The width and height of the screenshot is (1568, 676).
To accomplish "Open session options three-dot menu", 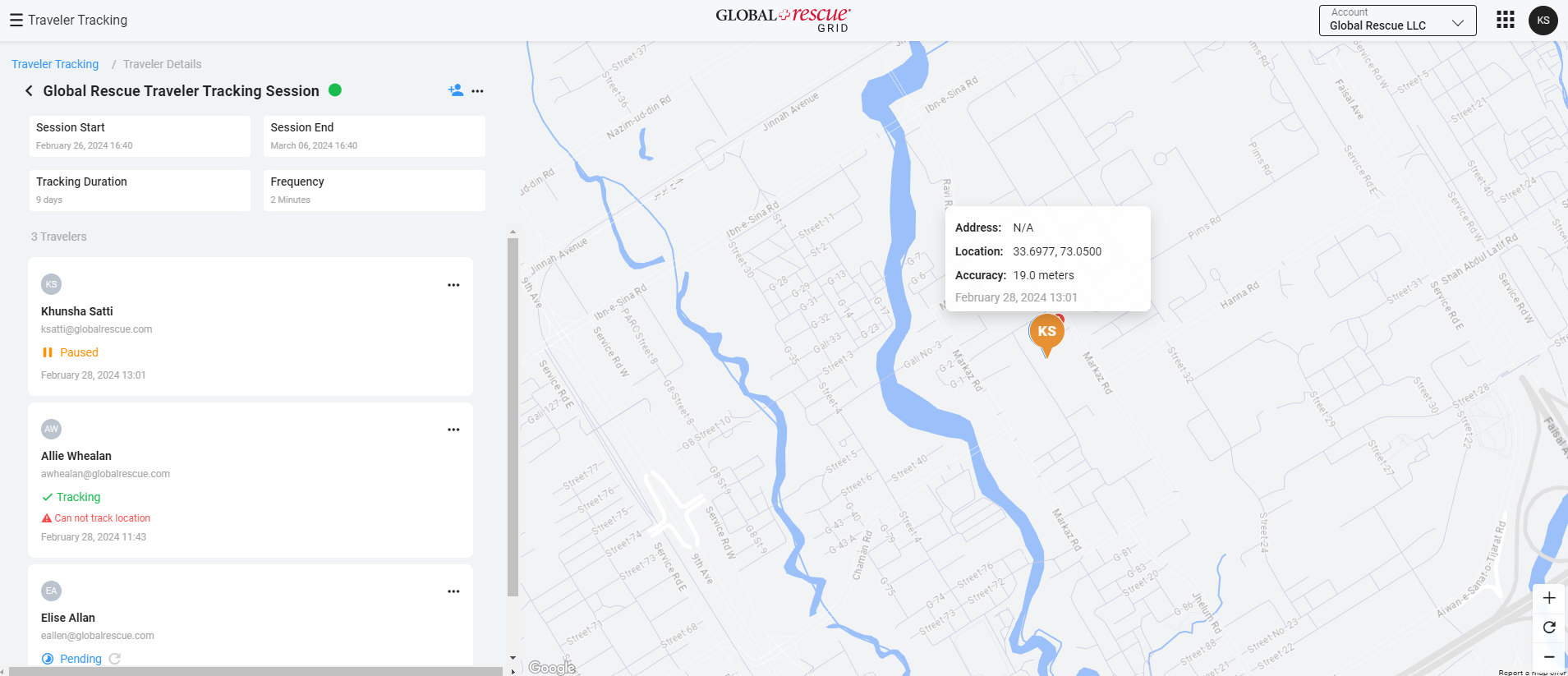I will [477, 91].
